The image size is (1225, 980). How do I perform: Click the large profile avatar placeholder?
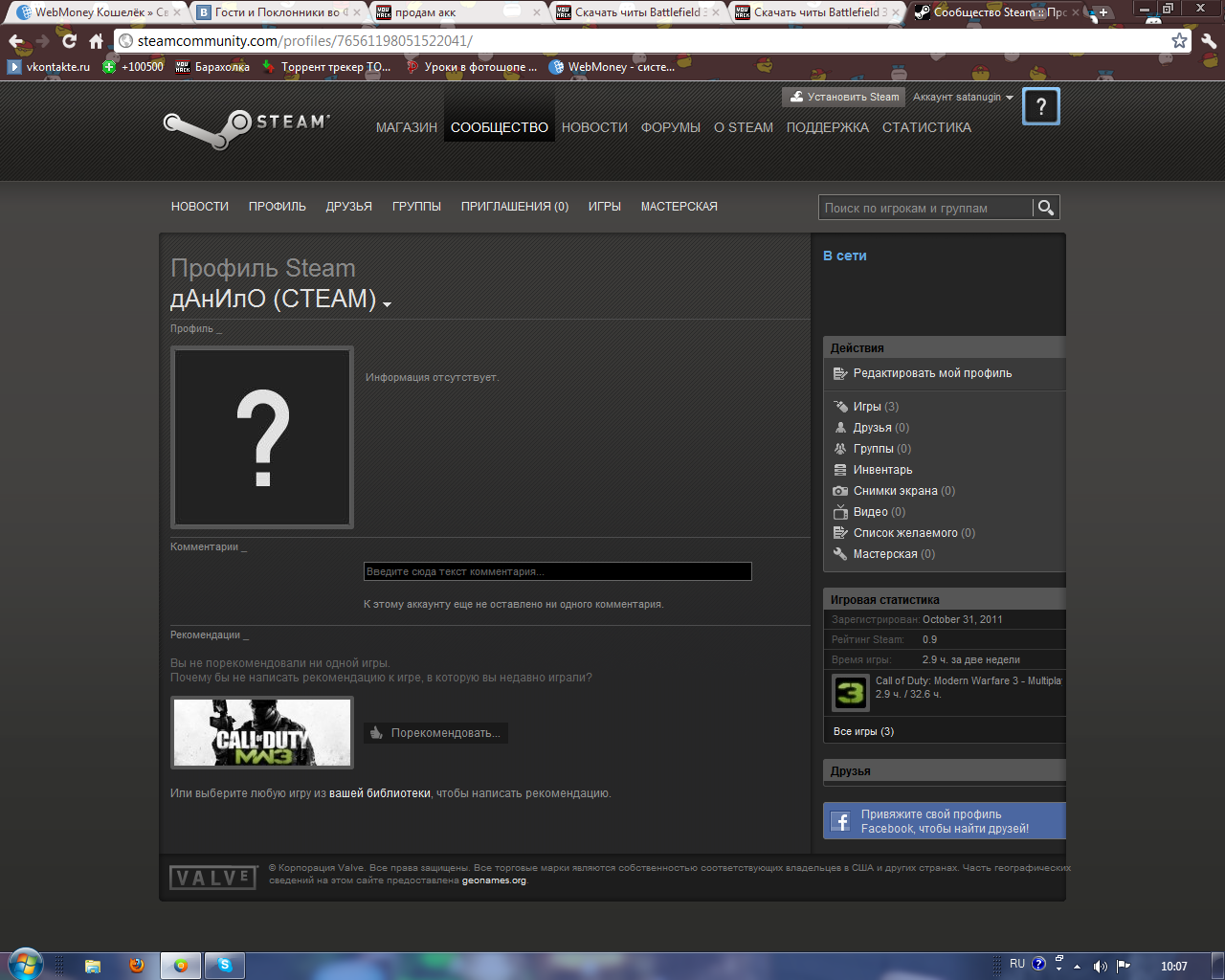point(262,437)
